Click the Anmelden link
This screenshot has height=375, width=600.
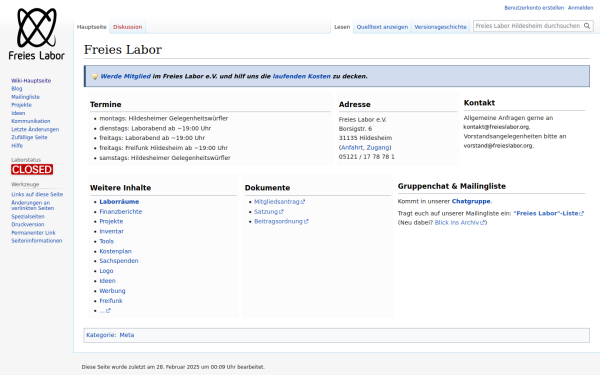coord(580,8)
